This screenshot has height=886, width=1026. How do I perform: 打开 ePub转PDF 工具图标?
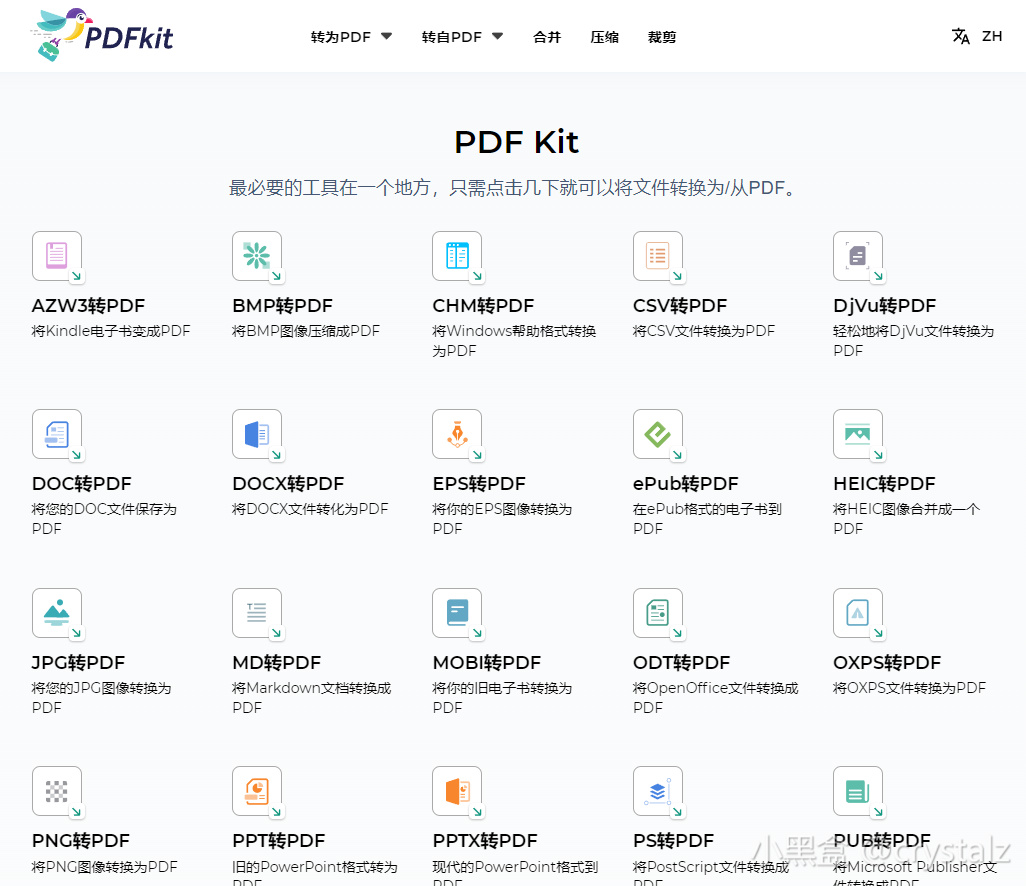click(x=658, y=434)
